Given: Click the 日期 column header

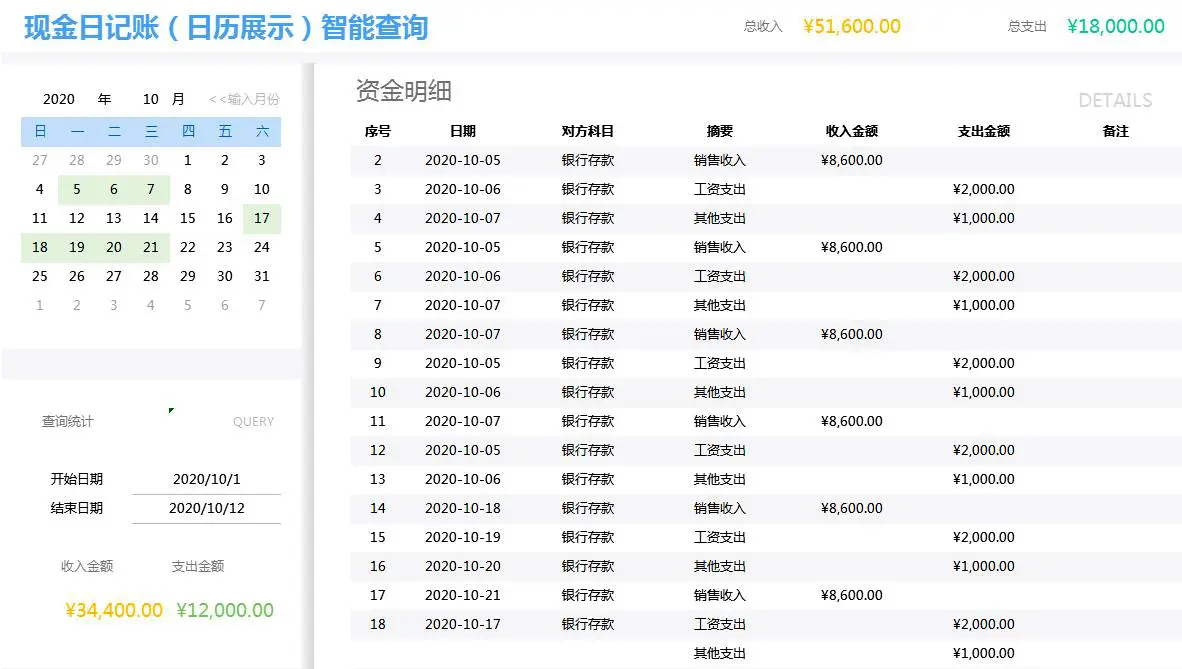Looking at the screenshot, I should (463, 131).
